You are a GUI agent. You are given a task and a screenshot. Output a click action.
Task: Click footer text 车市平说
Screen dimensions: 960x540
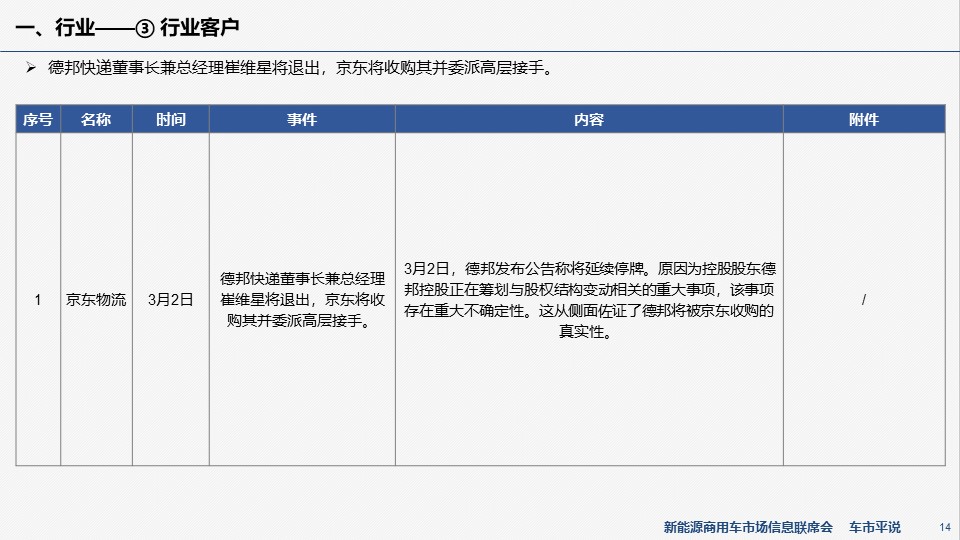(x=874, y=527)
